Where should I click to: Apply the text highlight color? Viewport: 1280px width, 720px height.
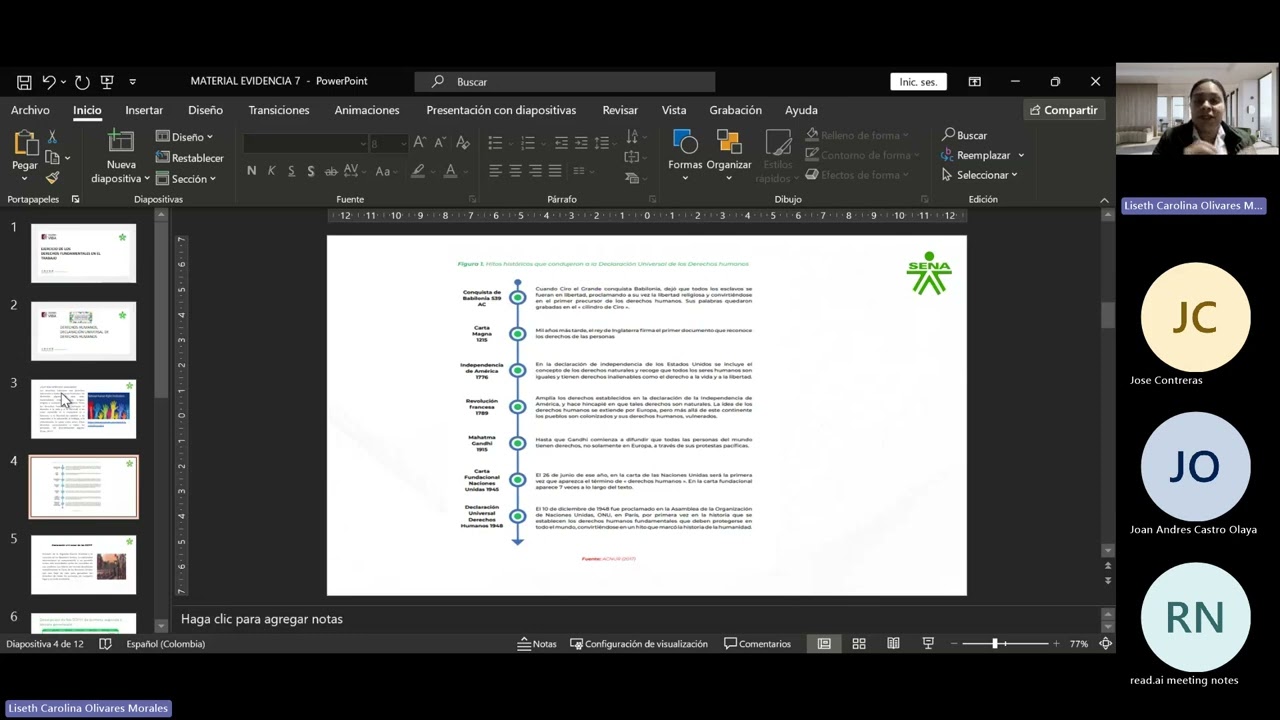pos(418,171)
